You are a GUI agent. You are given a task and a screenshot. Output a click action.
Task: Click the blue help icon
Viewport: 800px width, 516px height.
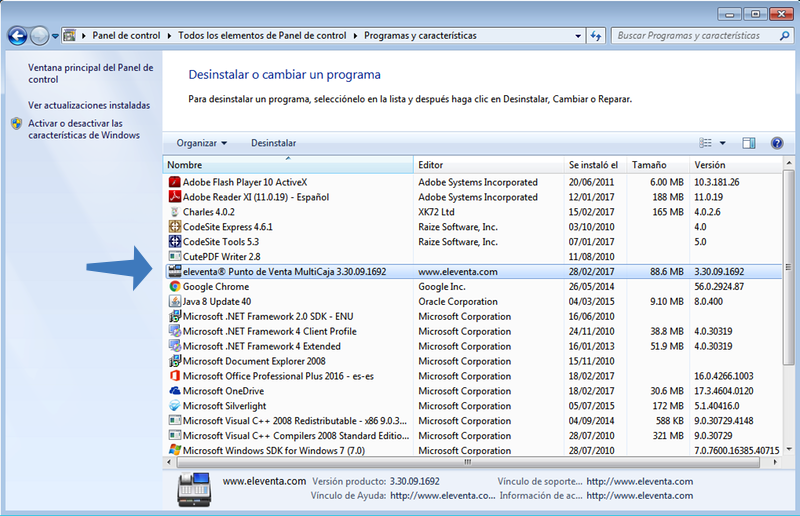tap(777, 143)
